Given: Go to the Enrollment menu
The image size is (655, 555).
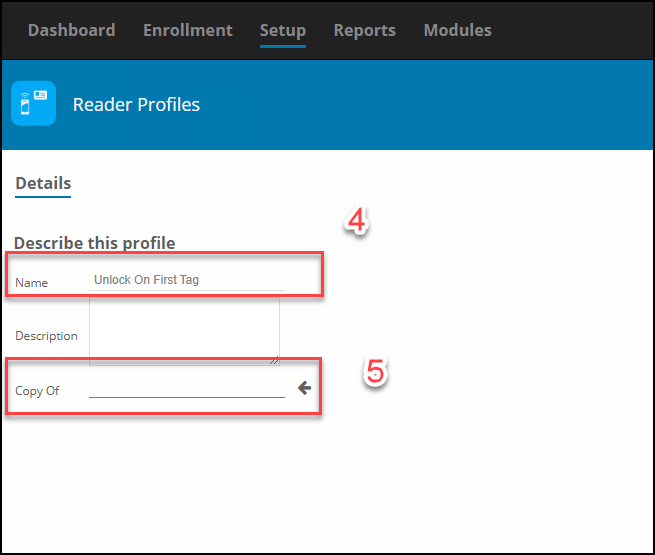Looking at the screenshot, I should (188, 30).
